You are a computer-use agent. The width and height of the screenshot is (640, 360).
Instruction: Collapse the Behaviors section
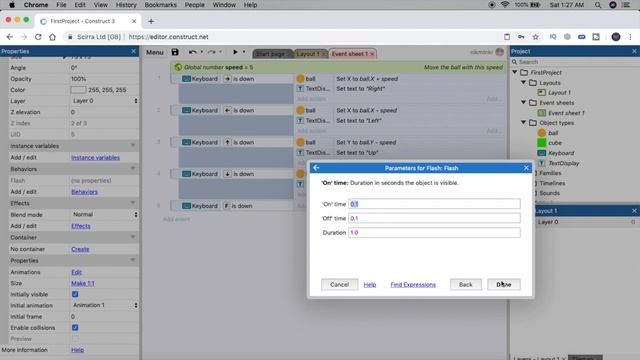click(133, 169)
